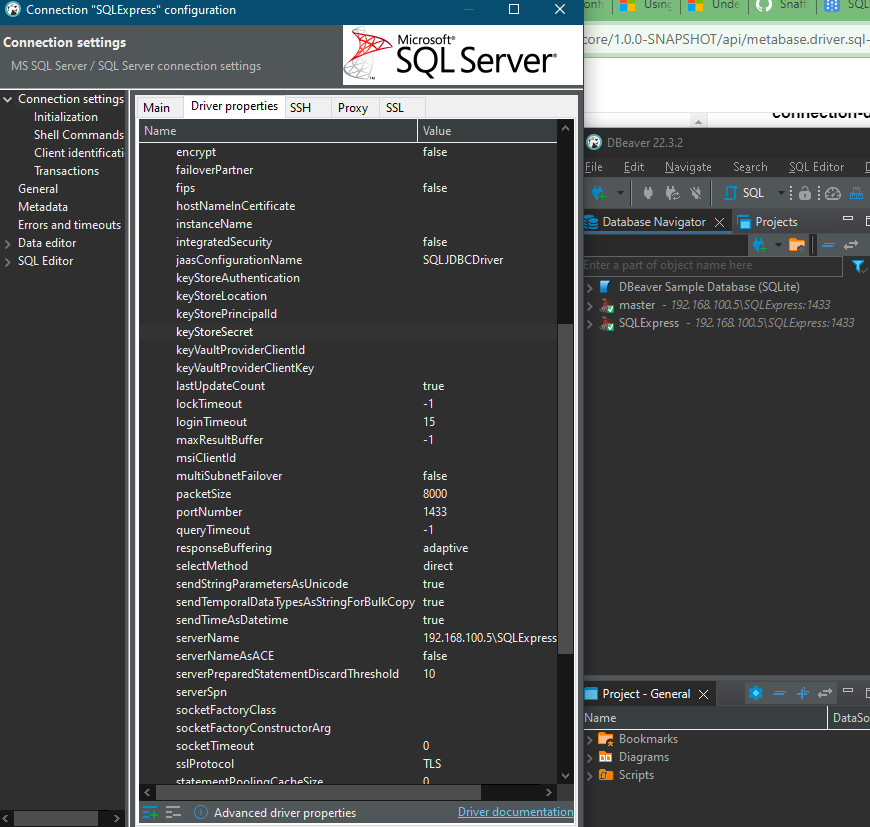Switch to the Projects tab
Viewport: 870px width, 827px height.
pyautogui.click(x=767, y=222)
